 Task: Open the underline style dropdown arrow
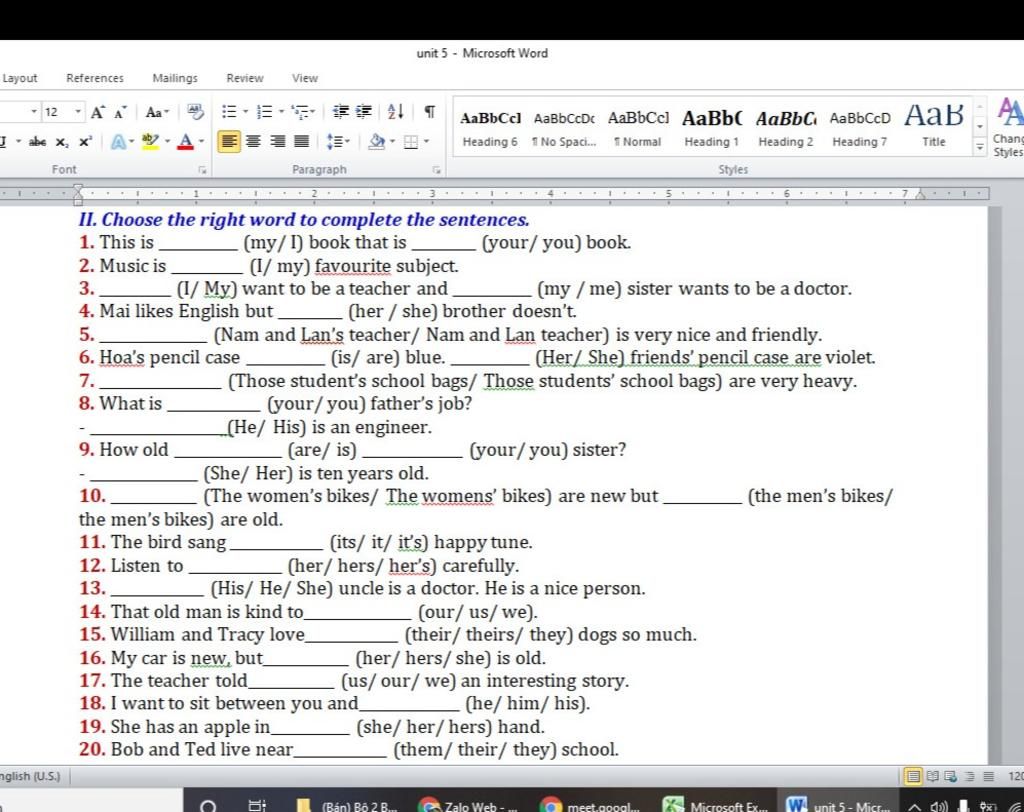(18, 141)
